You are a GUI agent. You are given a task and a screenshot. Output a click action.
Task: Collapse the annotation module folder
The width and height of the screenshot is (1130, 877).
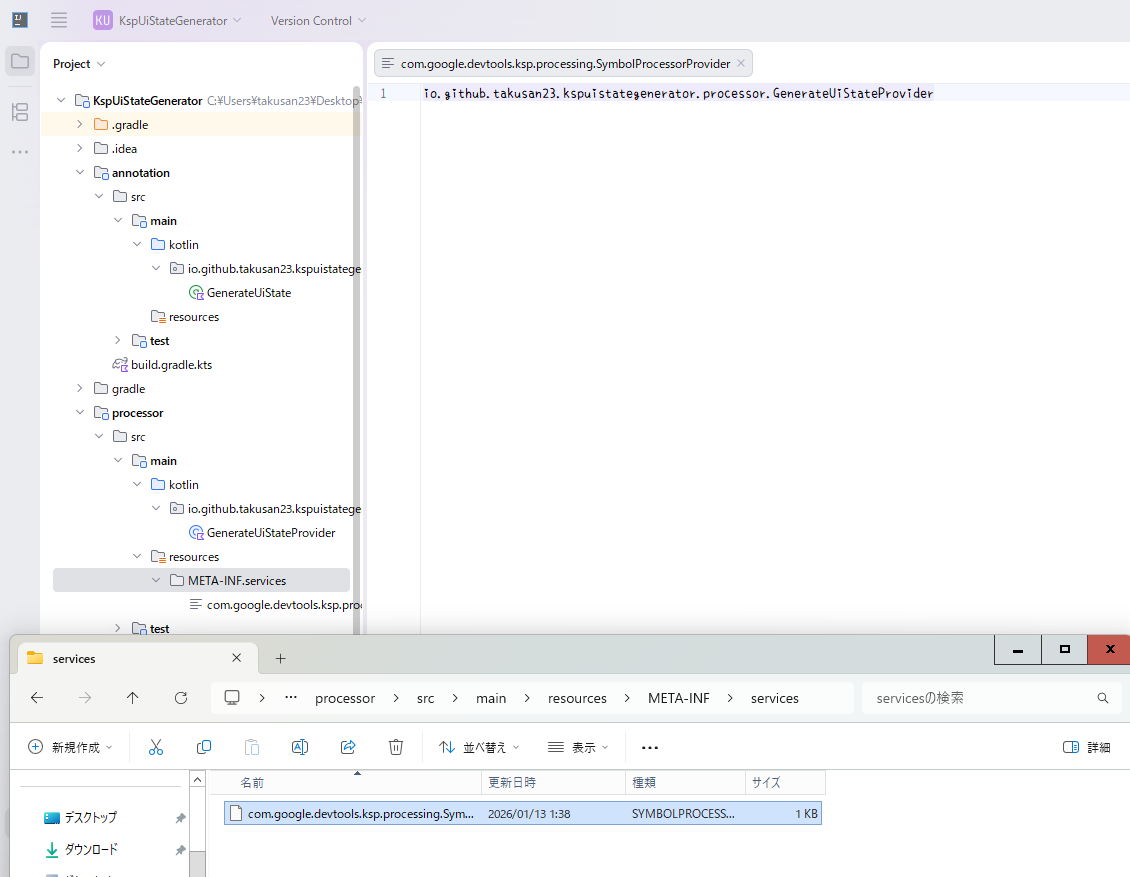pyautogui.click(x=80, y=173)
